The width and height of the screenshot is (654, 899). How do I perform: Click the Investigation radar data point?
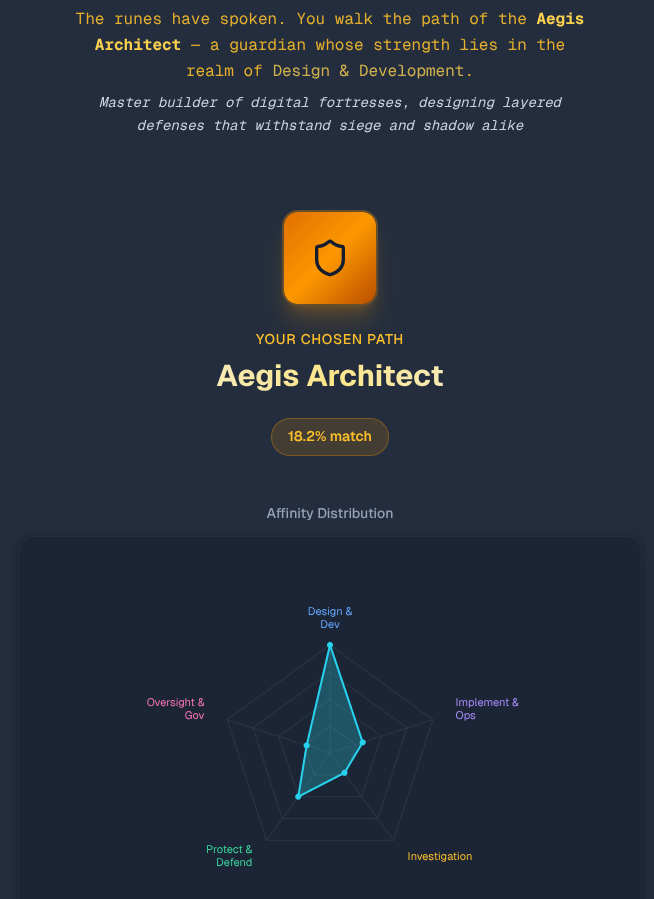[344, 773]
